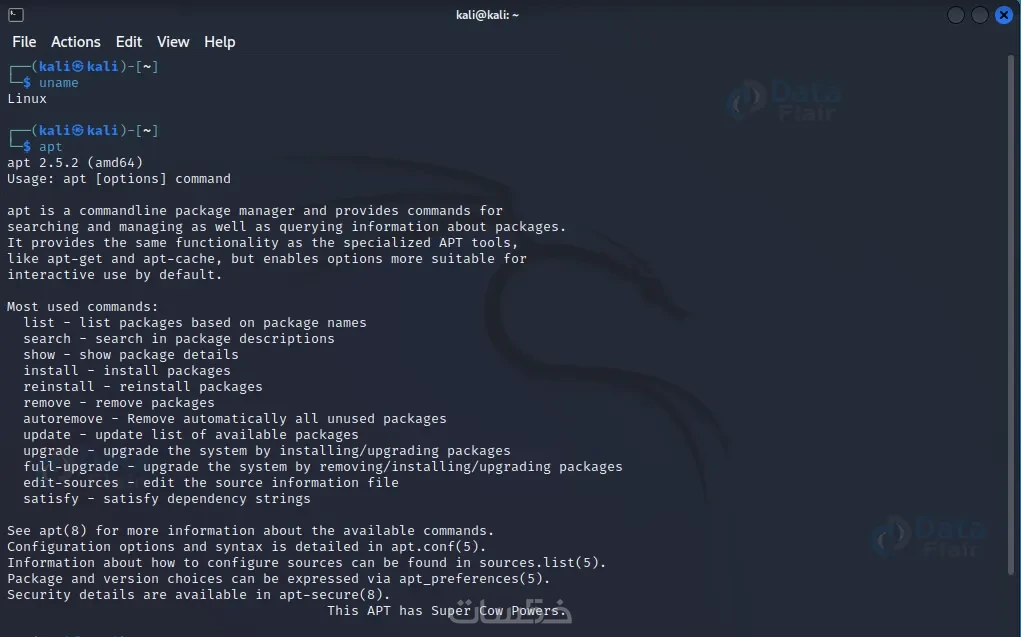This screenshot has height=637, width=1021.
Task: Click the 'See apt(8) for more information' line
Action: pyautogui.click(x=251, y=530)
